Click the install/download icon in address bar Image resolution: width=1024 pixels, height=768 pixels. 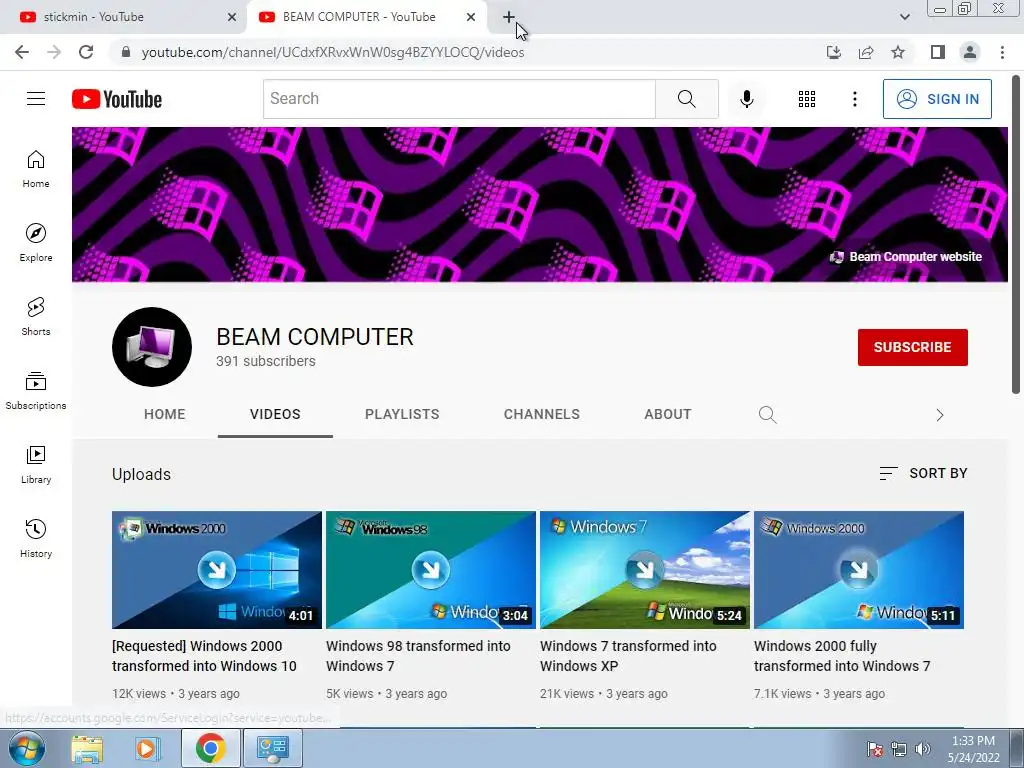[833, 52]
